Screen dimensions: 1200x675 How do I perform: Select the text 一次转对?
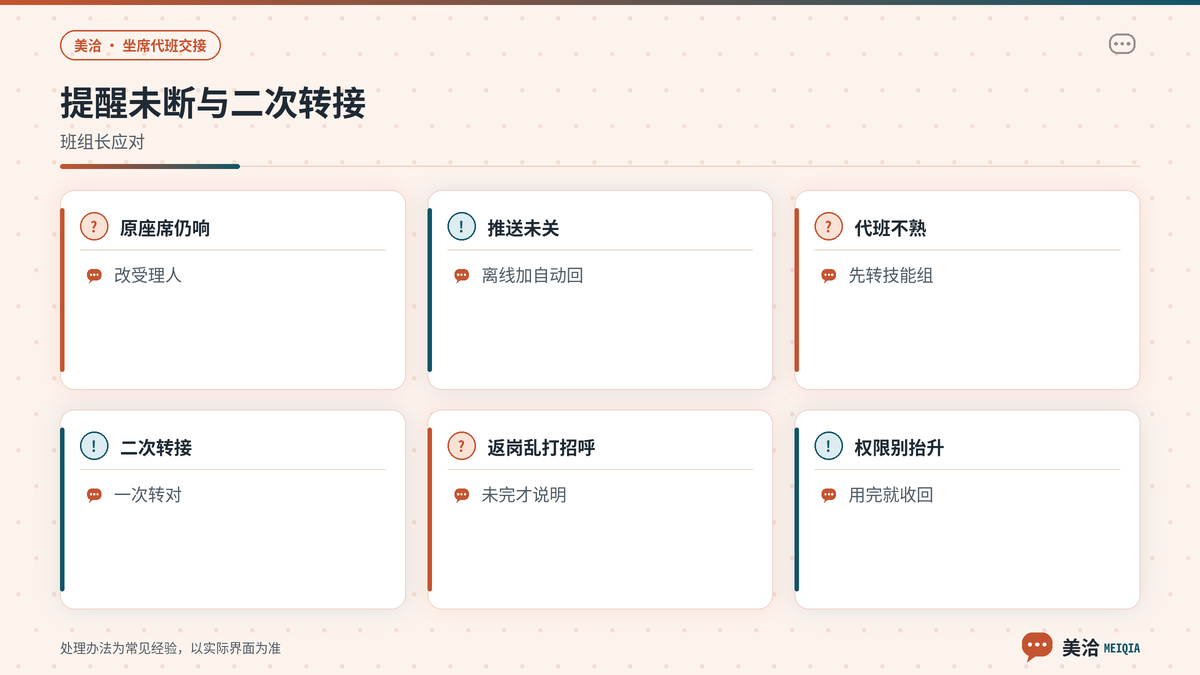[148, 495]
